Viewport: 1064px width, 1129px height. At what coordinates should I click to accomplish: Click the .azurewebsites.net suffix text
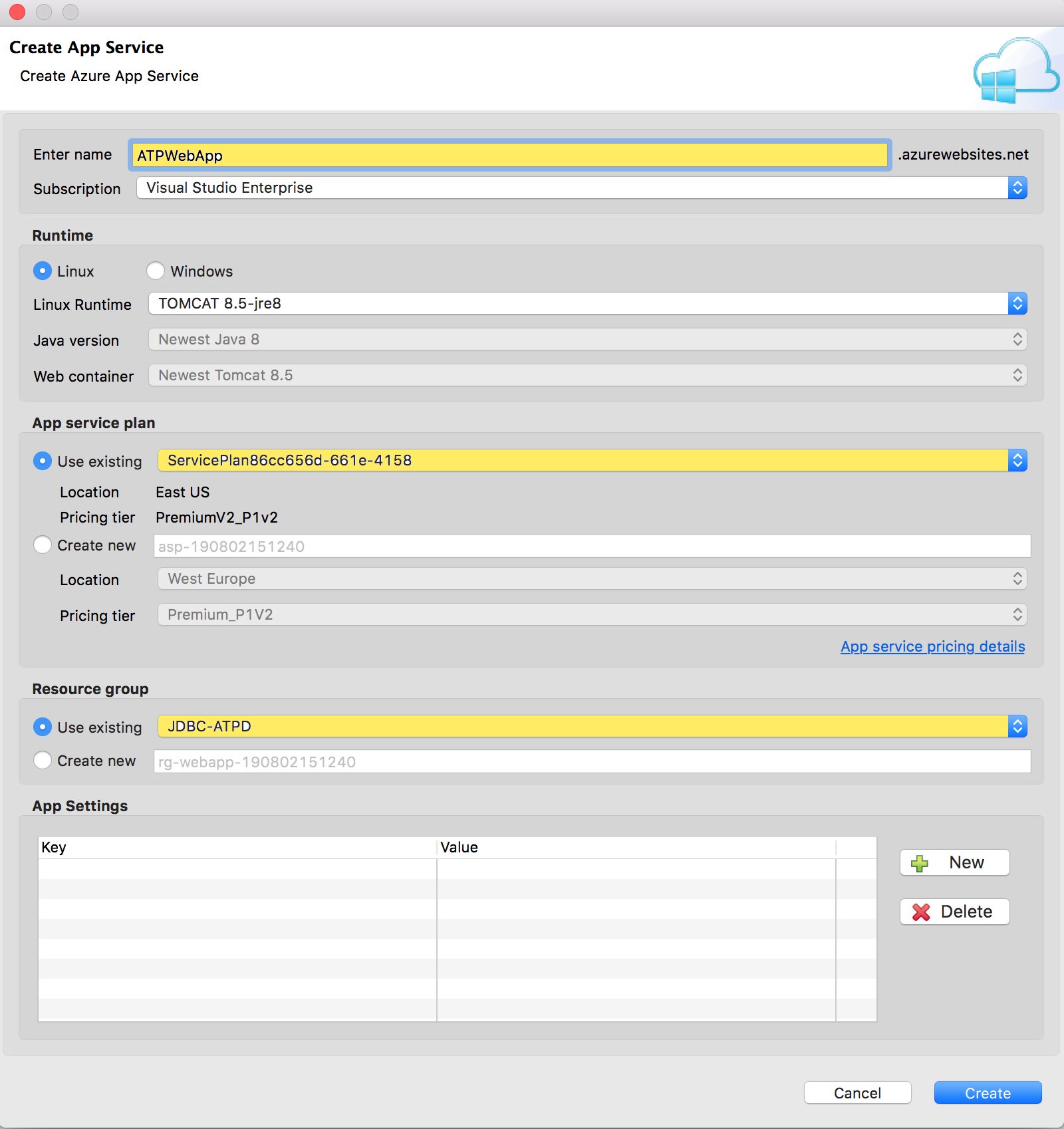coord(963,154)
